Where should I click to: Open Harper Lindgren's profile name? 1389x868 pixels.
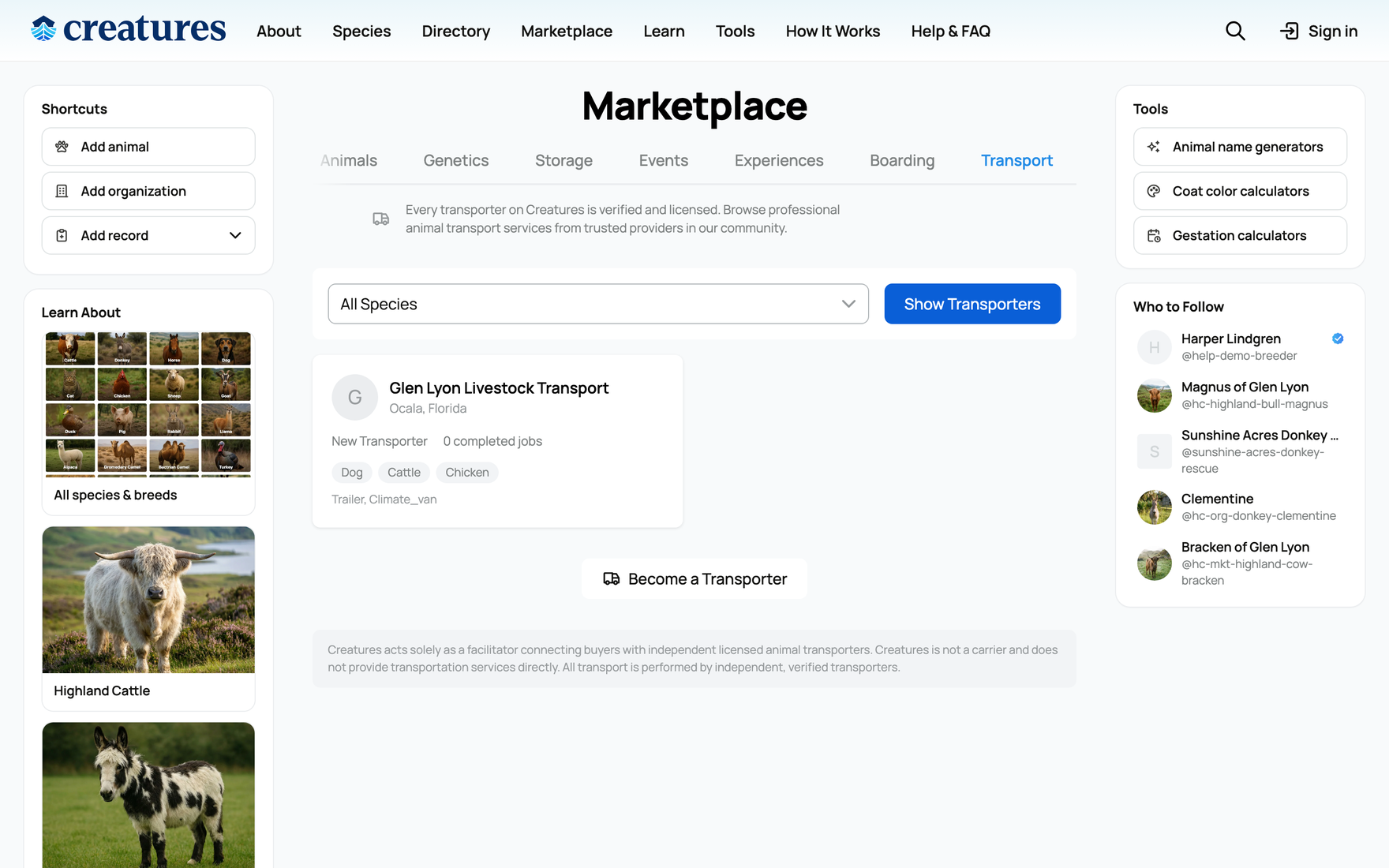point(1230,339)
